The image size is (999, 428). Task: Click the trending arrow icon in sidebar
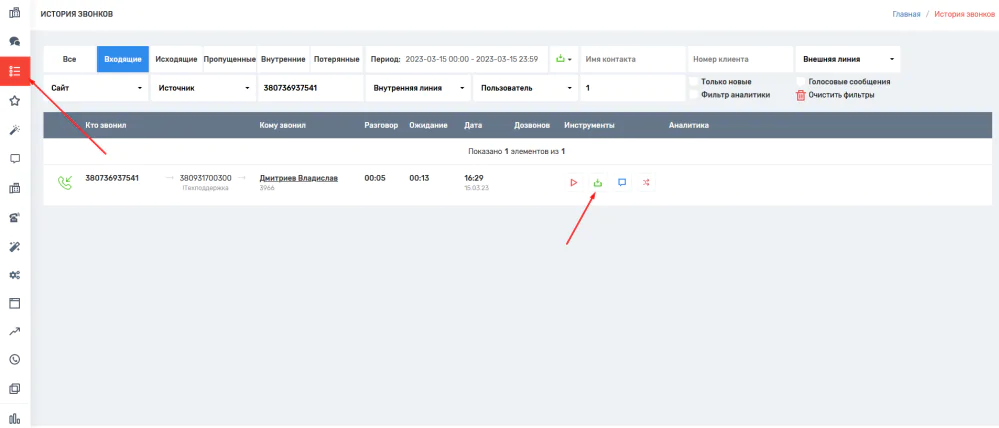(15, 331)
